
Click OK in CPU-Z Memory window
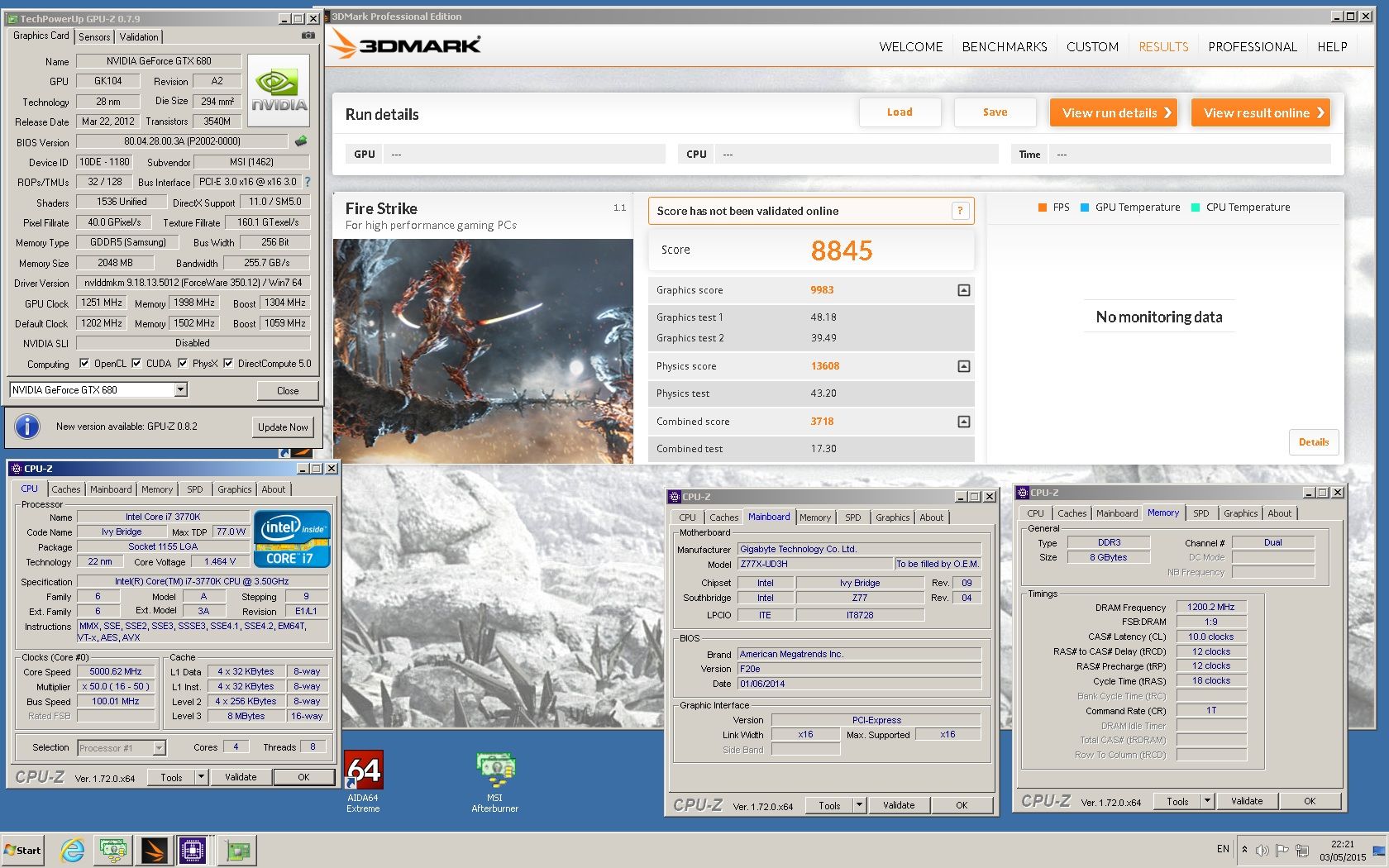click(x=1310, y=801)
